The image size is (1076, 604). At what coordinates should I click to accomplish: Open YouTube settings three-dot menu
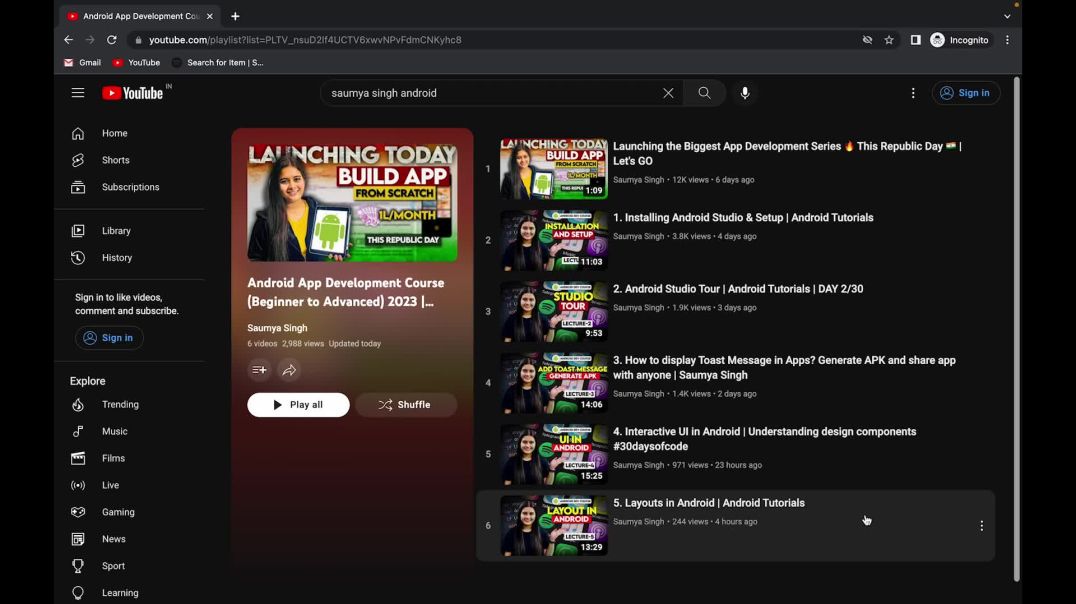(x=913, y=93)
